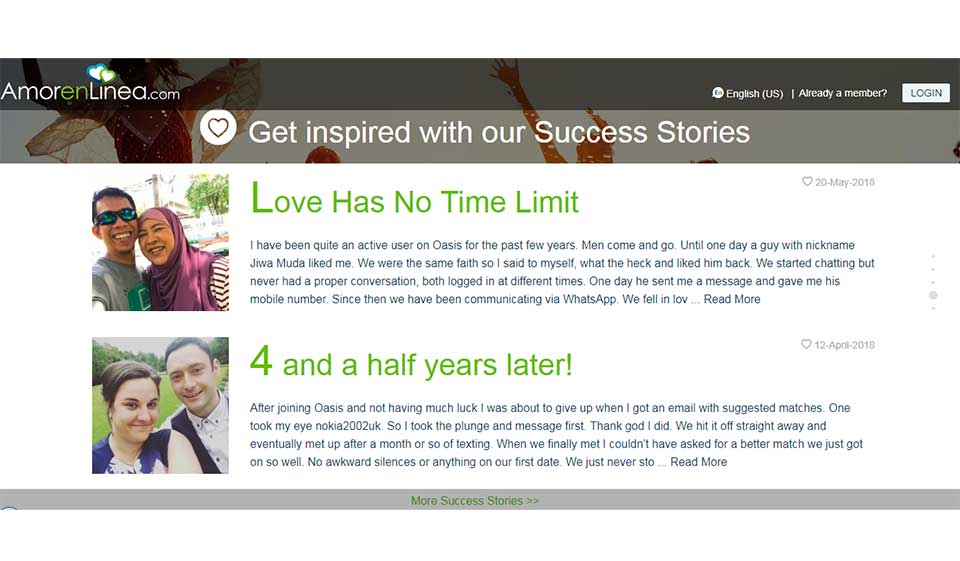The width and height of the screenshot is (960, 561).
Task: Select the first page navigation dot
Action: tap(933, 257)
